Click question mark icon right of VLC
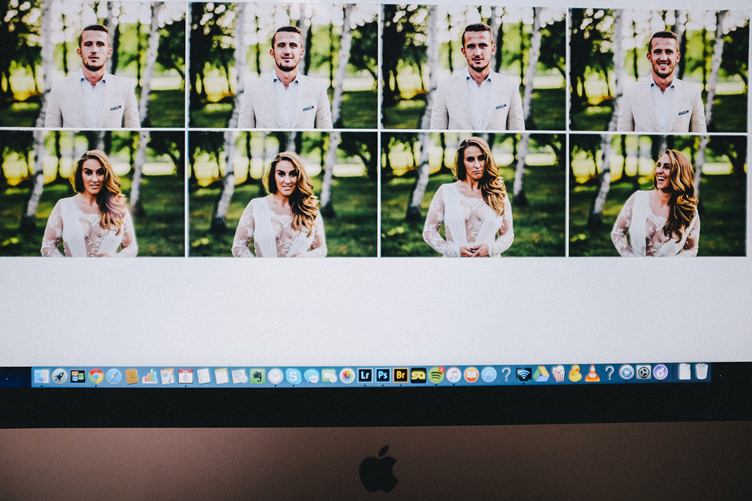This screenshot has width=752, height=501. tap(610, 373)
